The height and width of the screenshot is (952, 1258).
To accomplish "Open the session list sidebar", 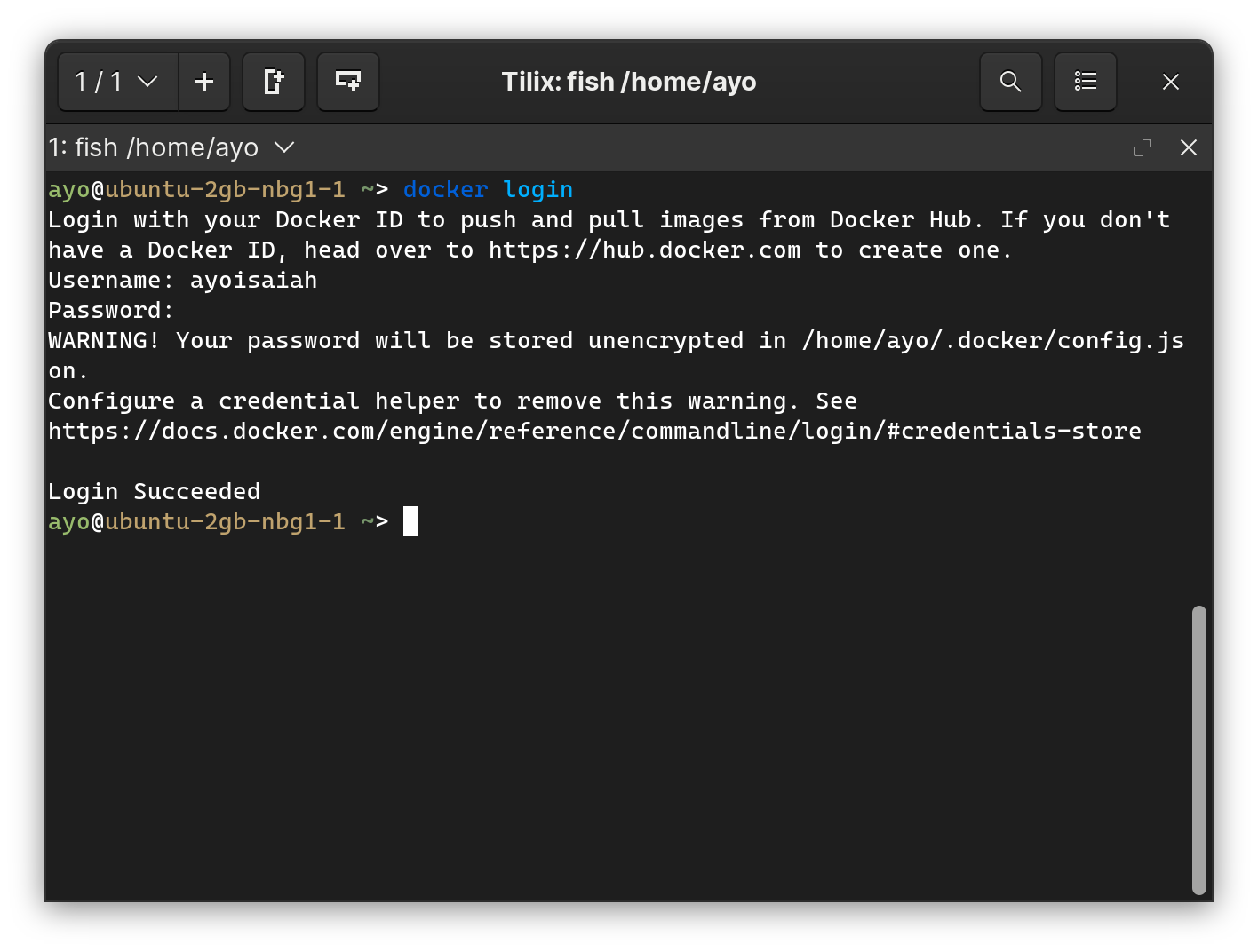I will (1085, 82).
